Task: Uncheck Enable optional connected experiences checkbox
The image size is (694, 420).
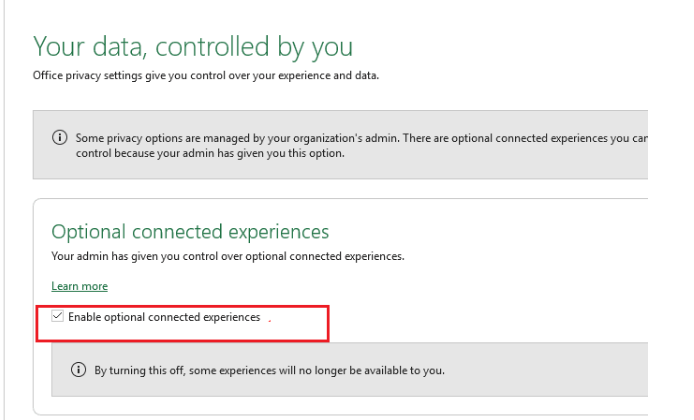Action: click(57, 316)
